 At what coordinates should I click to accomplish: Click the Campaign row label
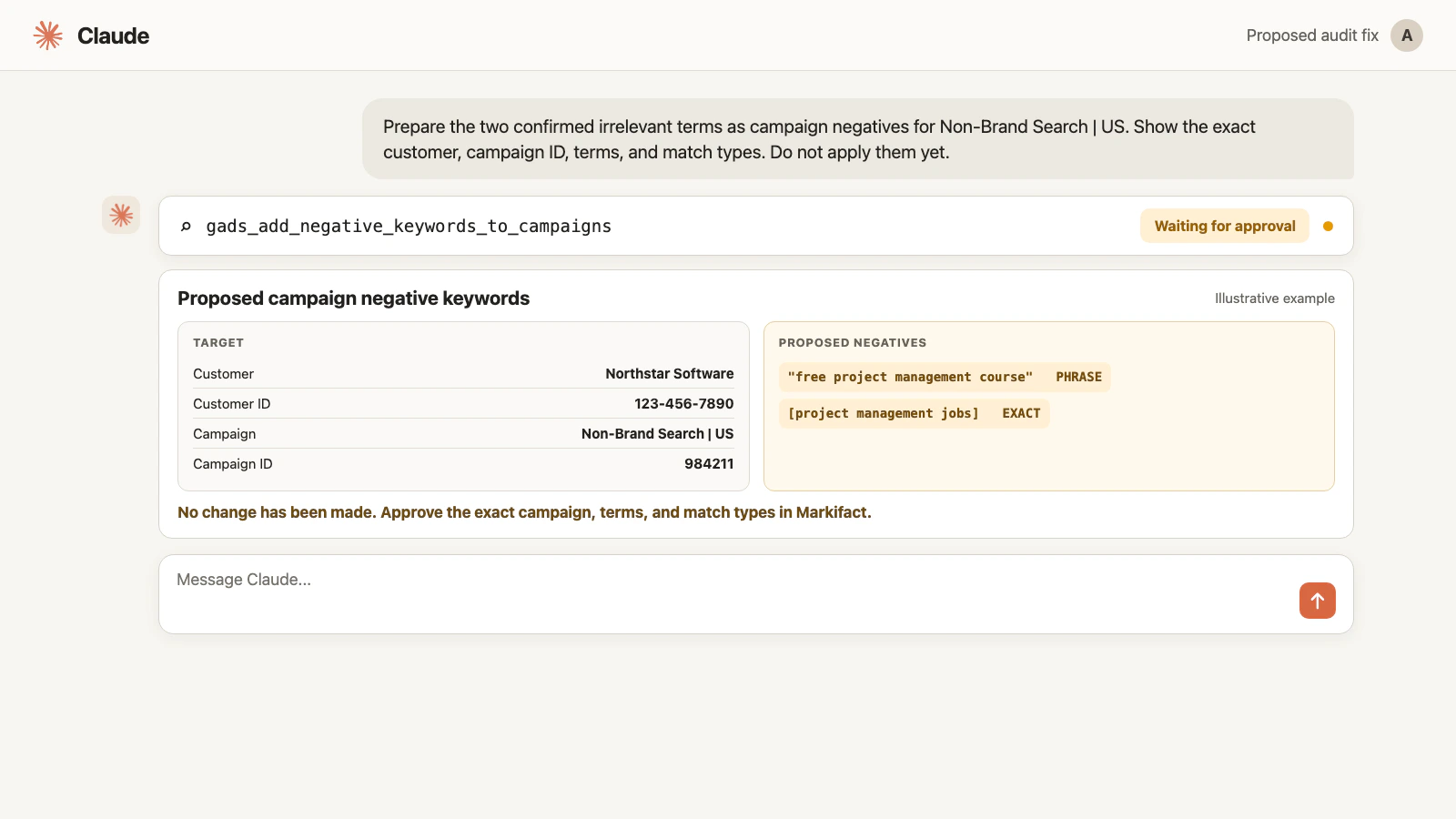(224, 434)
